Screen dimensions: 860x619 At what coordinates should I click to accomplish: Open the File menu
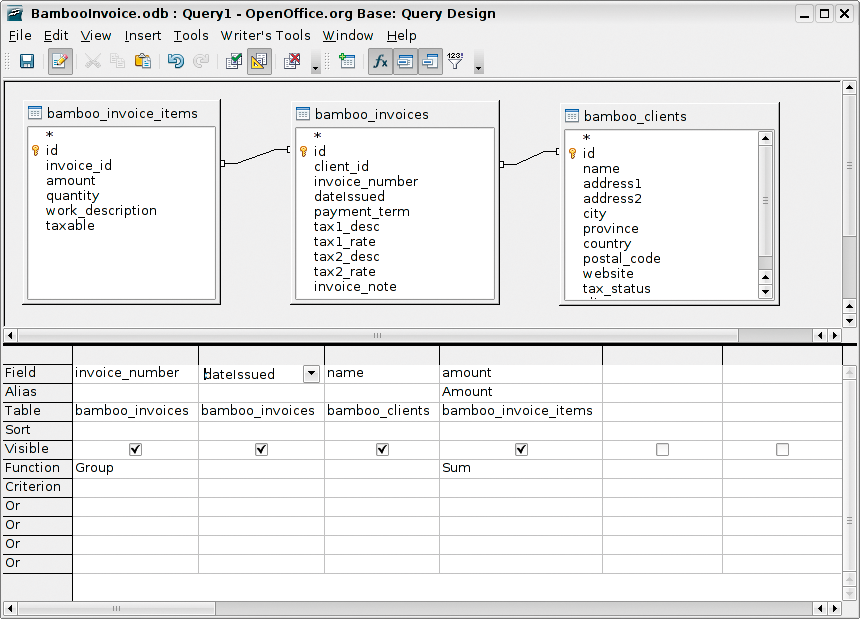coord(20,36)
